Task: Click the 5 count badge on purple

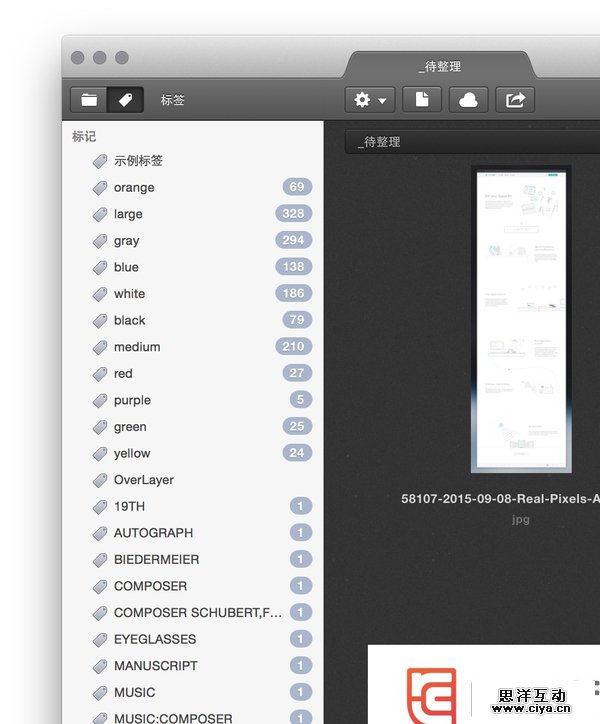Action: (301, 399)
